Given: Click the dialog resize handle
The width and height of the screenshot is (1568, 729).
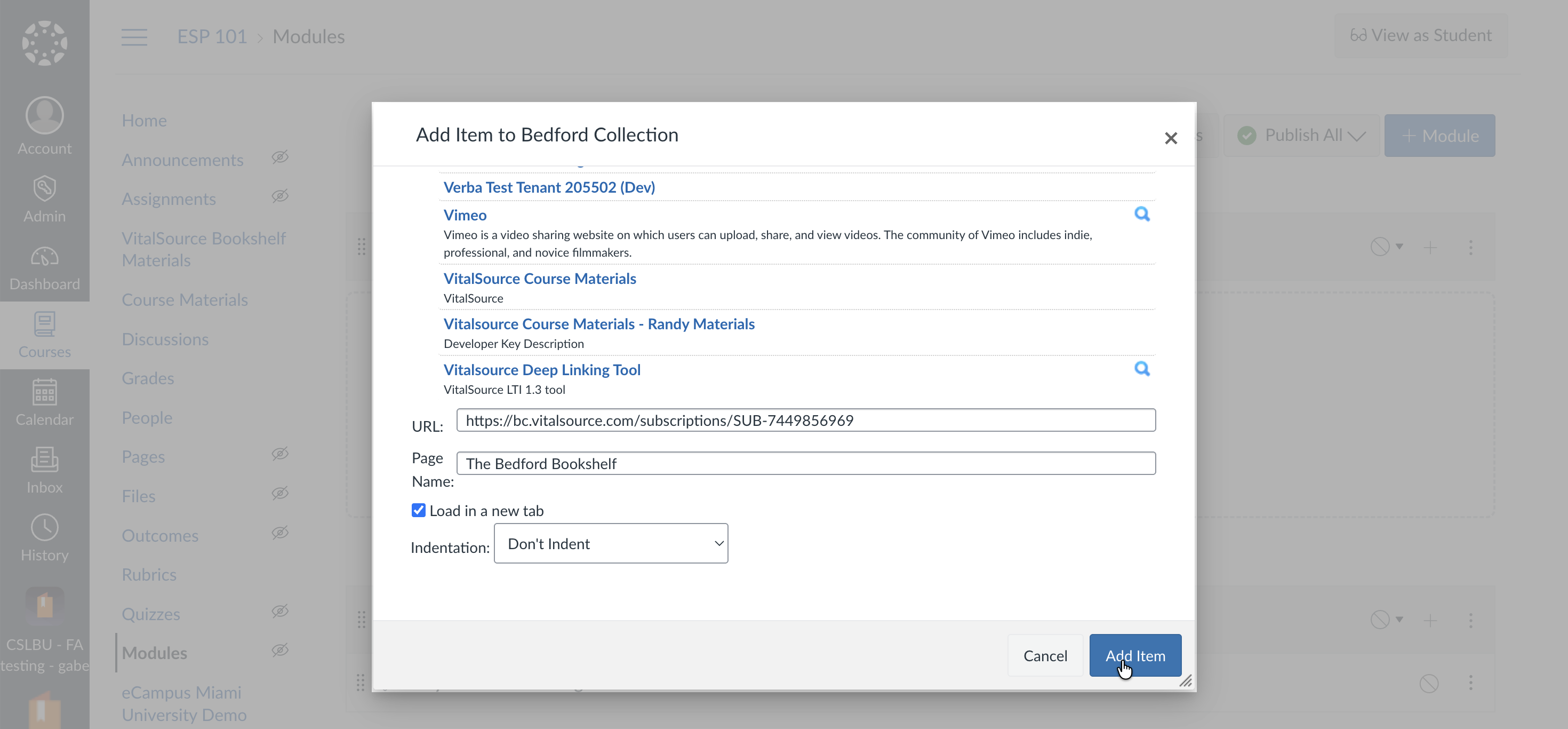Looking at the screenshot, I should [1185, 681].
